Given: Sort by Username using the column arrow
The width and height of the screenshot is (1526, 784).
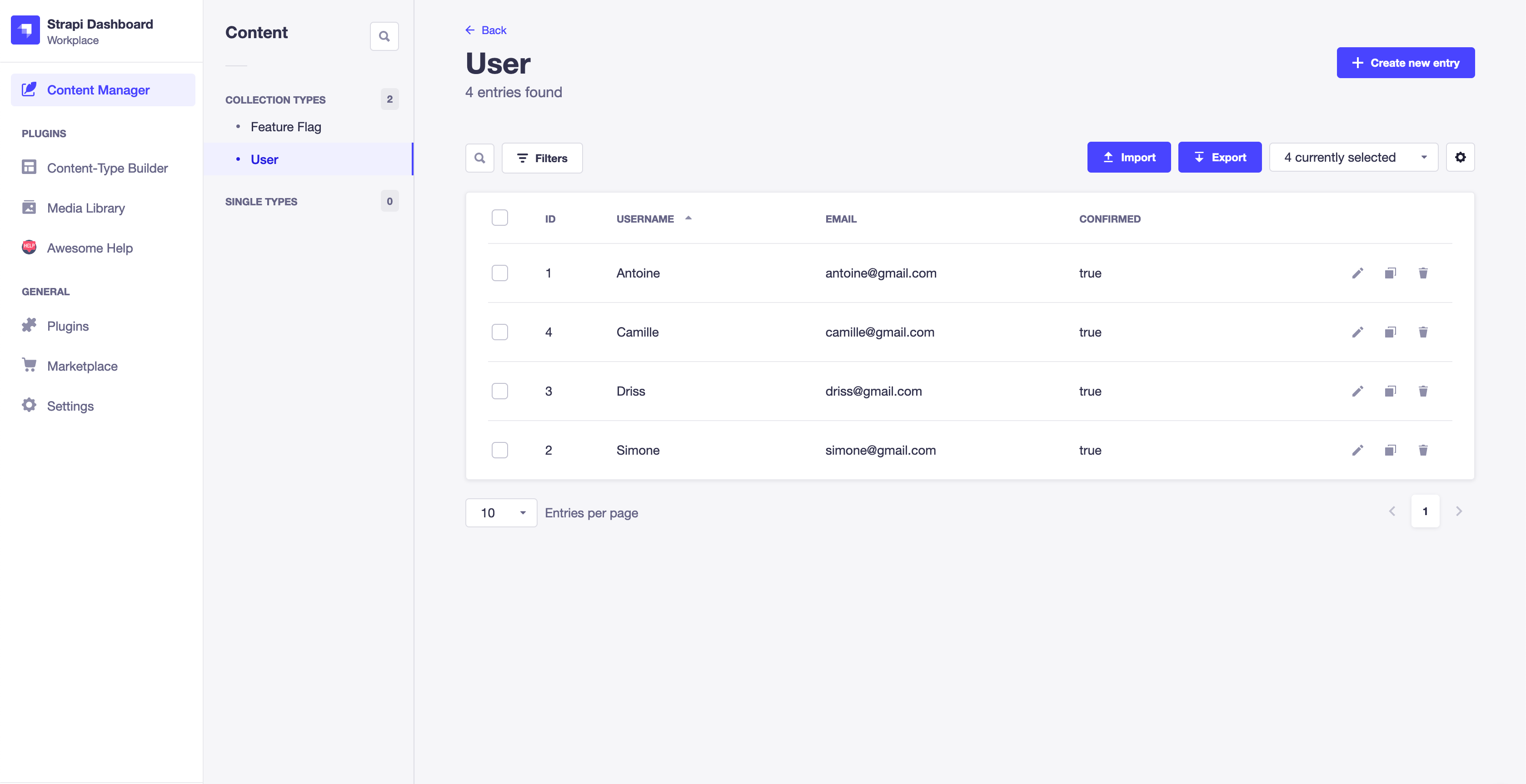Looking at the screenshot, I should click(688, 218).
